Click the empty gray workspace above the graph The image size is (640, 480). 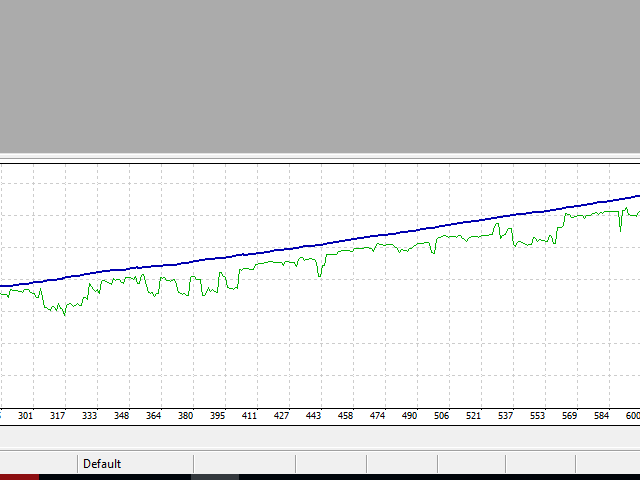coord(320,75)
